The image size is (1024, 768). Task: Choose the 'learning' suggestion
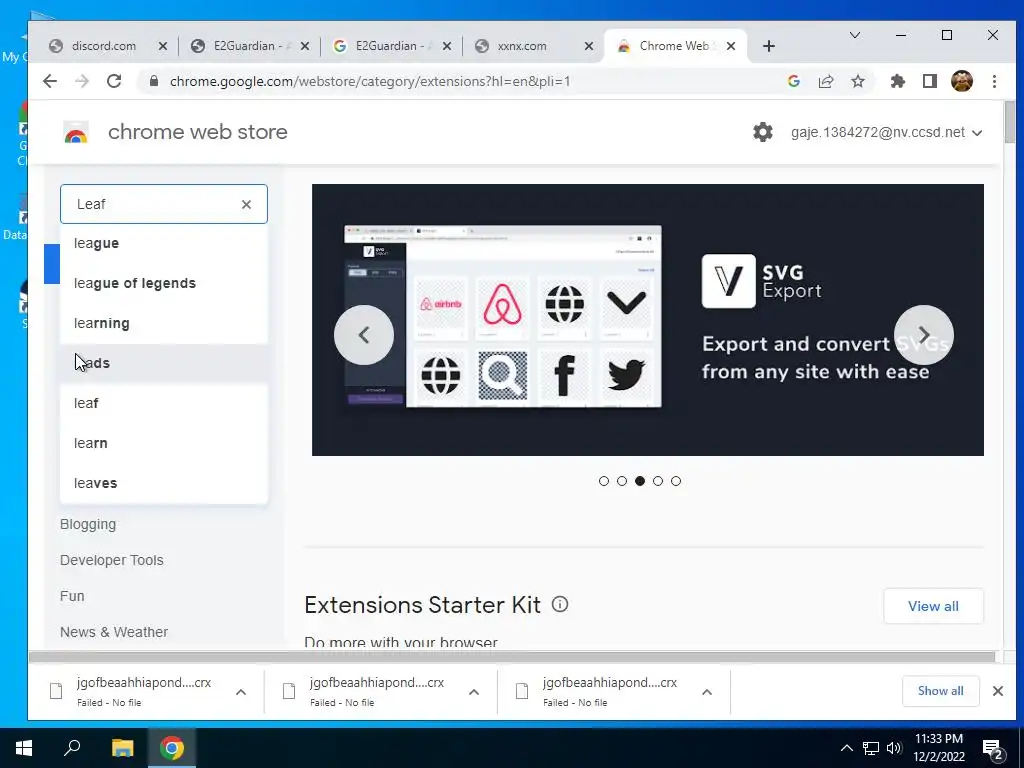tap(164, 323)
